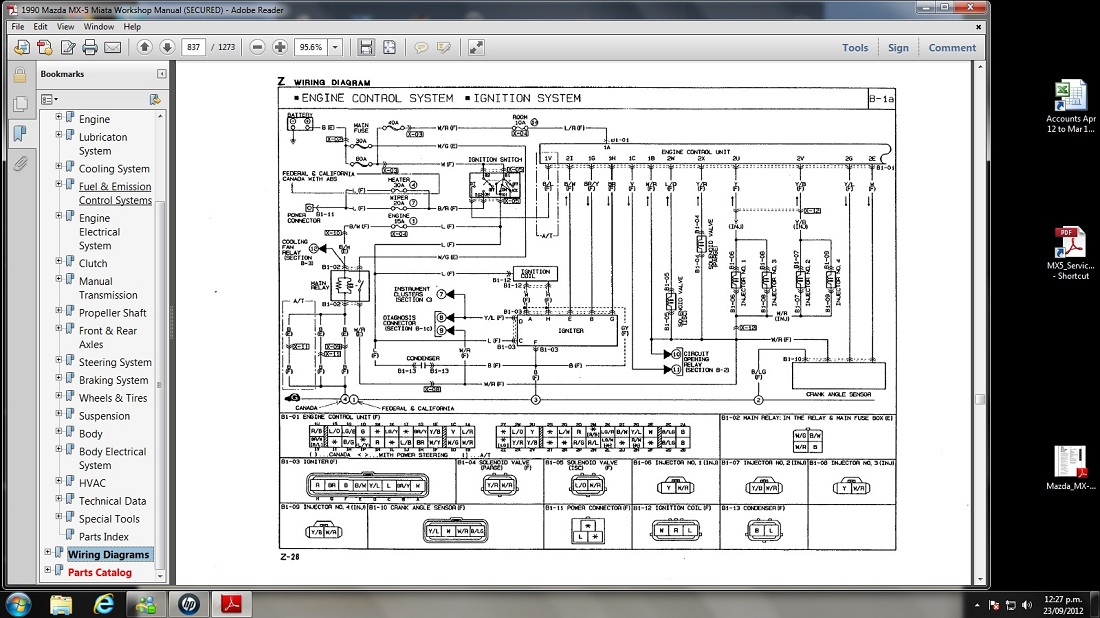The image size is (1100, 618).
Task: Close the document with X
Action: pos(979,27)
